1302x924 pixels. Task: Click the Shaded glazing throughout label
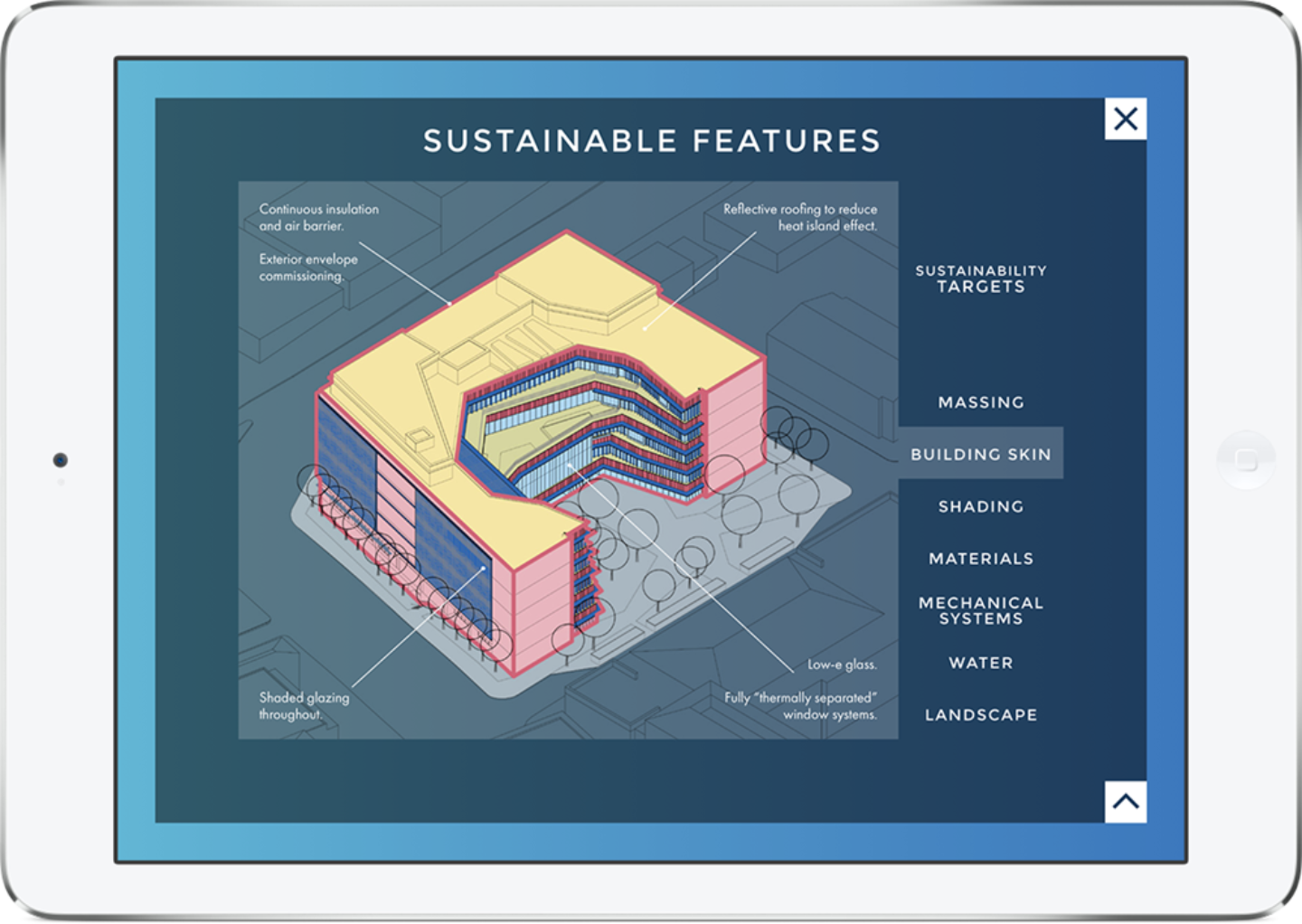pyautogui.click(x=304, y=706)
